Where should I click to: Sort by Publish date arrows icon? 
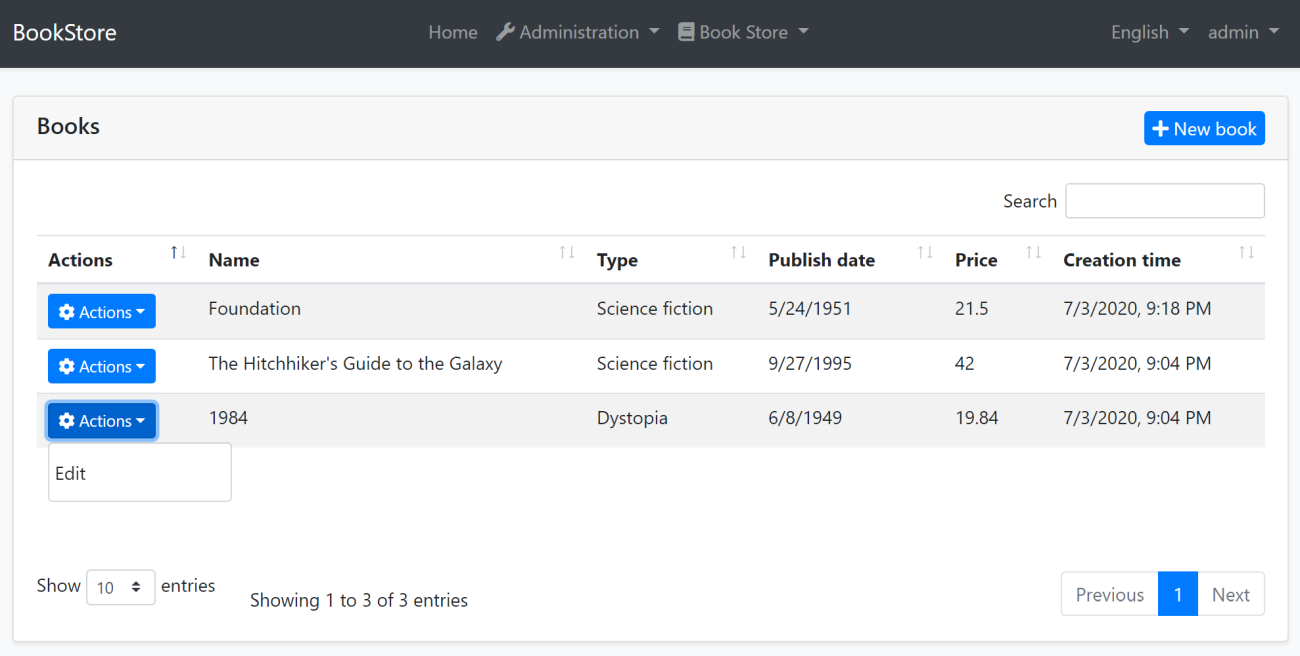coord(925,253)
